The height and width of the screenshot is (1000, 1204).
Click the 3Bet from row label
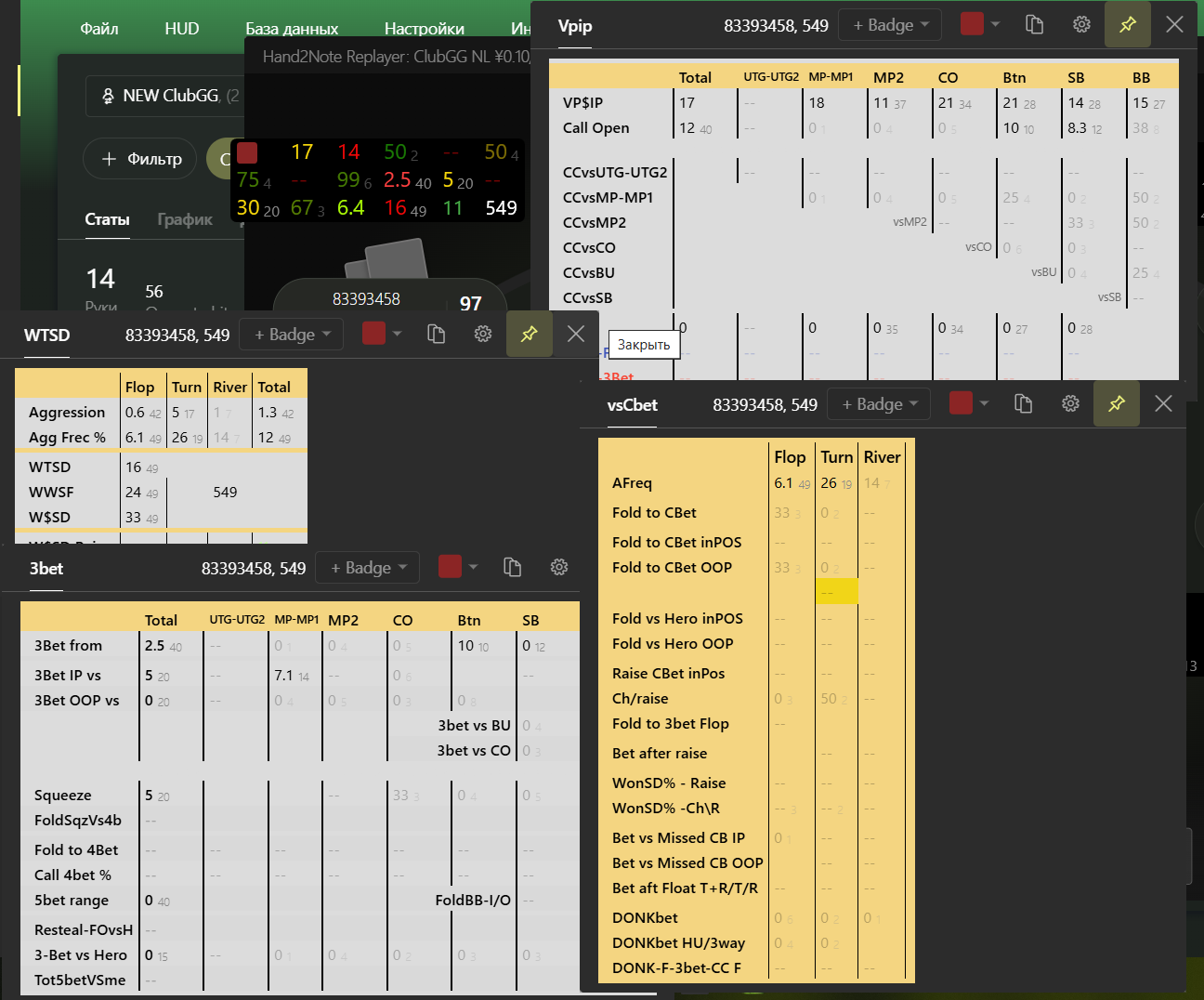68,646
